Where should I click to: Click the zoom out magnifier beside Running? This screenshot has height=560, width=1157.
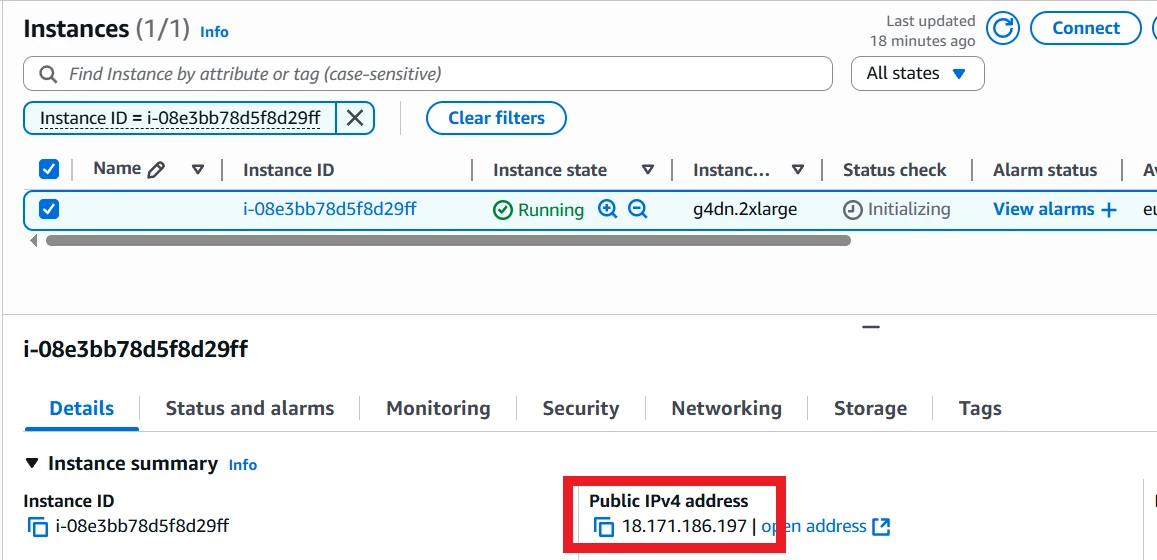[x=638, y=209]
